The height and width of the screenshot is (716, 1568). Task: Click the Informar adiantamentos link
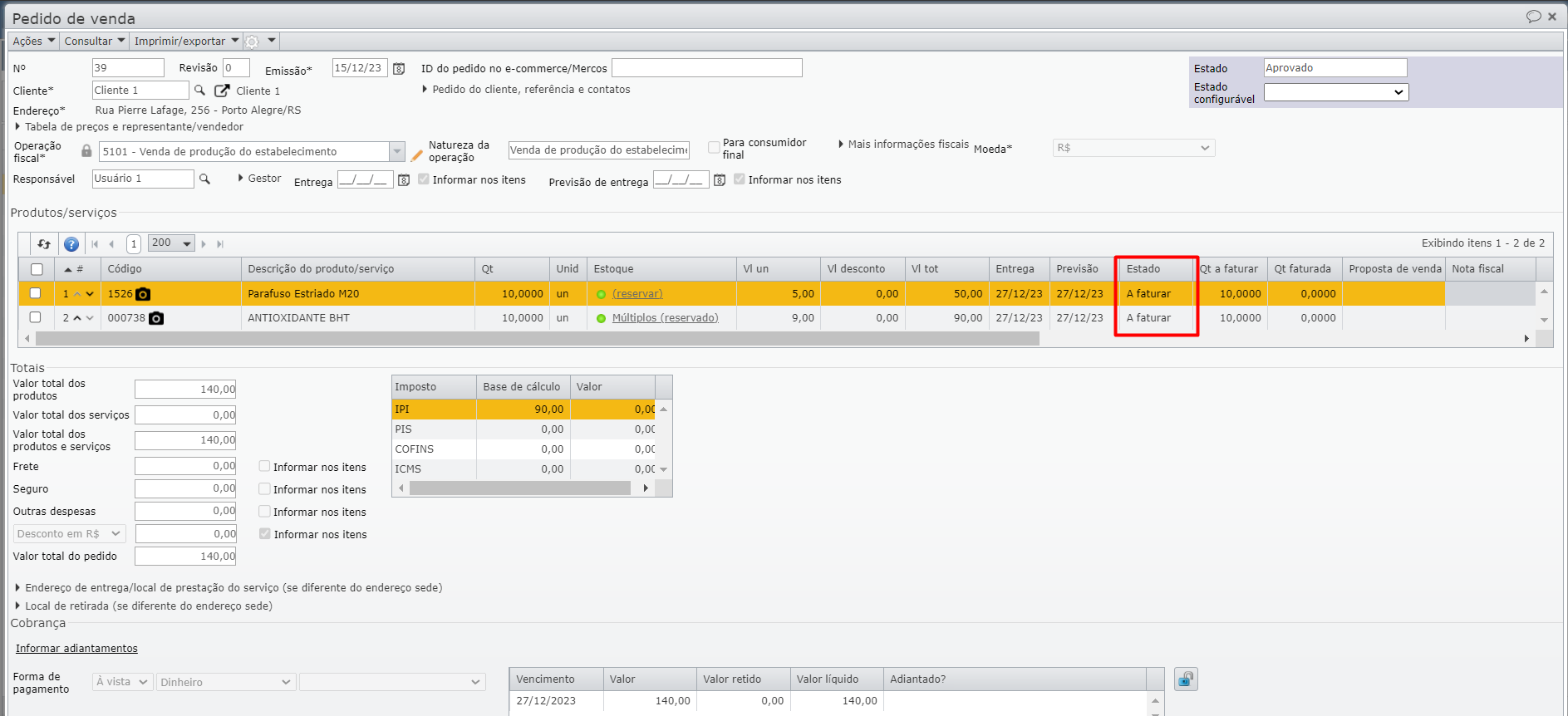(x=76, y=649)
